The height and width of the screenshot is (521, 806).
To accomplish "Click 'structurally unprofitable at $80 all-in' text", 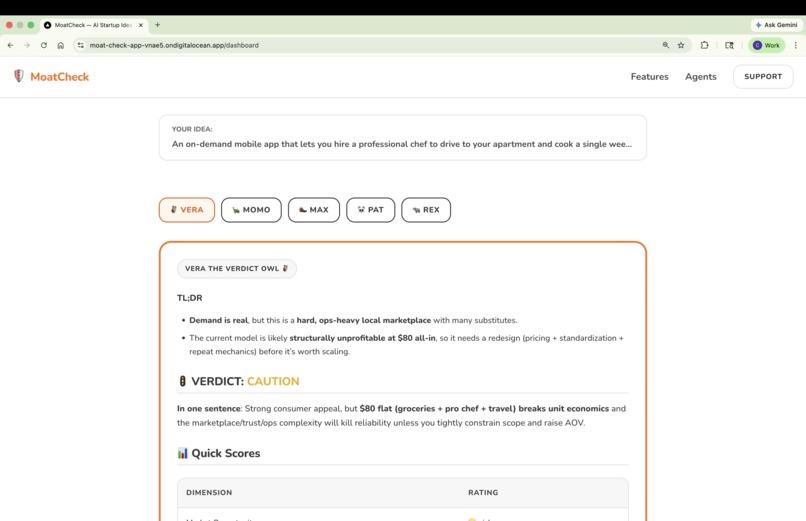I will pyautogui.click(x=362, y=338).
